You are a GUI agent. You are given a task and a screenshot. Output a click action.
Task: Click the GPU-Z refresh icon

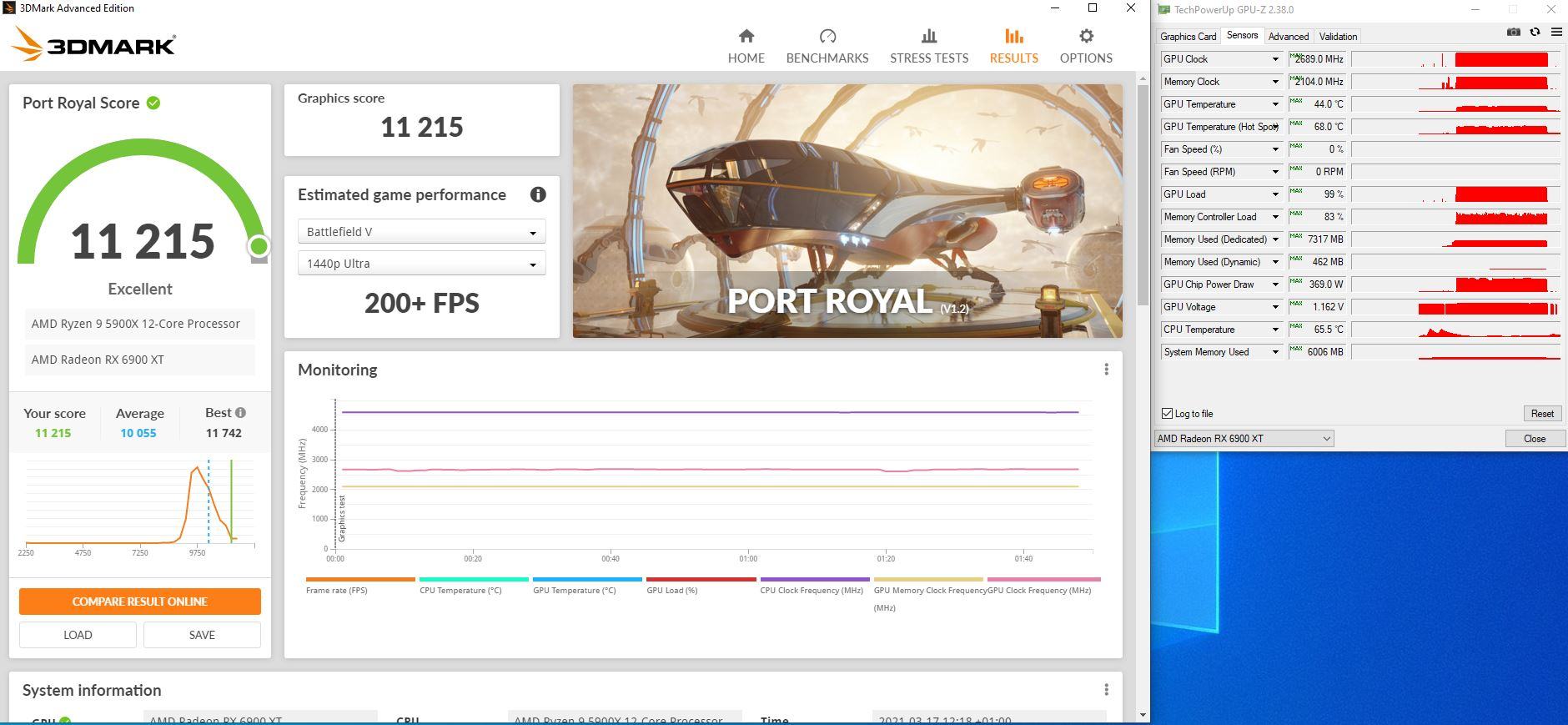coord(1535,33)
